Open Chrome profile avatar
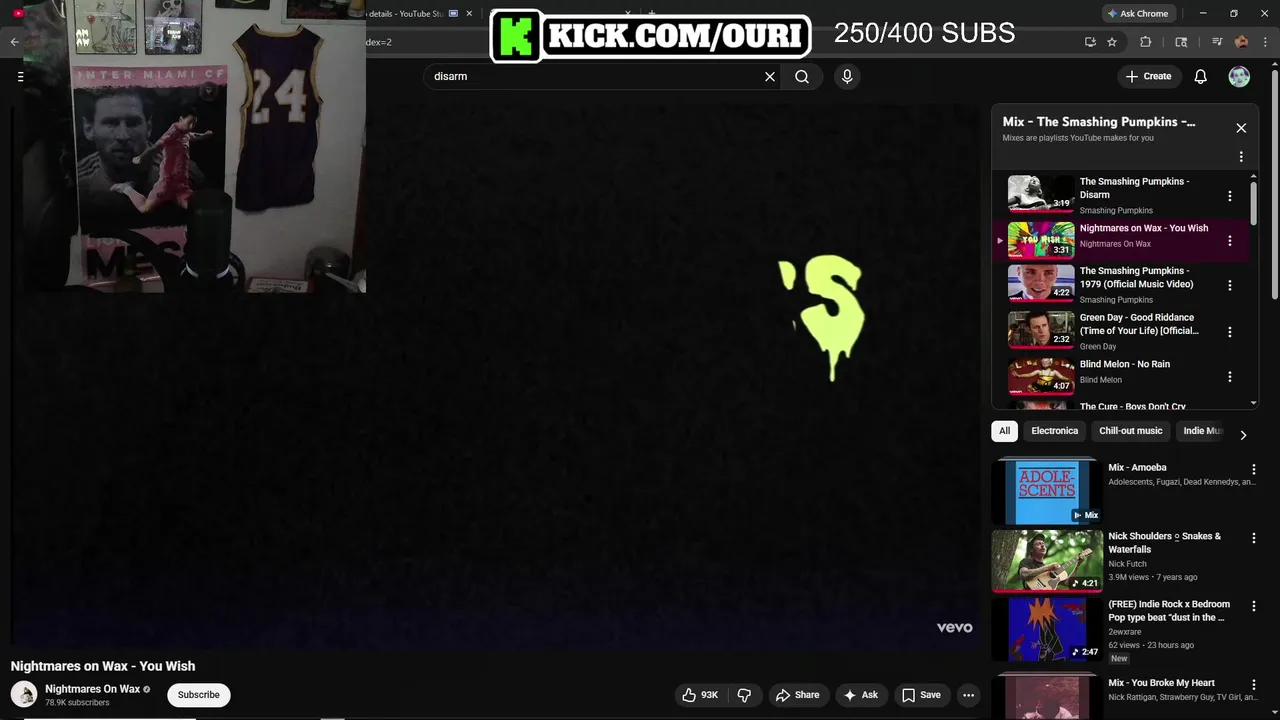The height and width of the screenshot is (720, 1280). (x=1241, y=42)
